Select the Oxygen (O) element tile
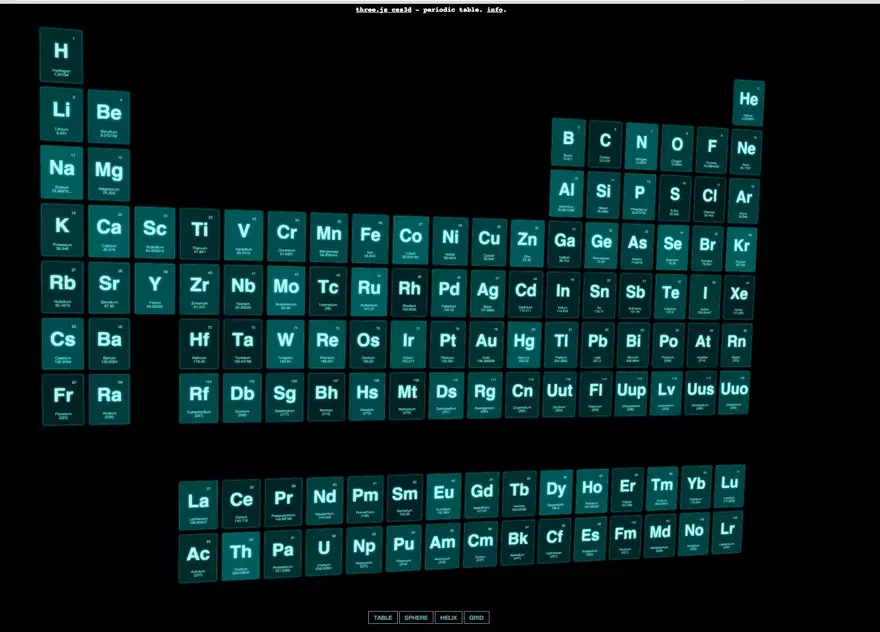Image resolution: width=880 pixels, height=632 pixels. [x=677, y=147]
